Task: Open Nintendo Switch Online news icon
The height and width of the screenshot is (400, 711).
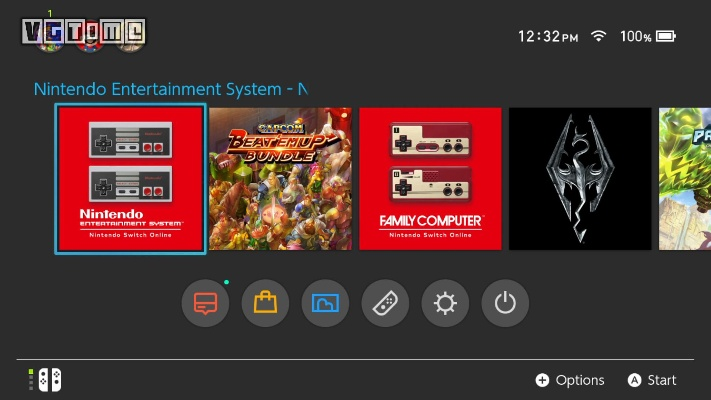Action: tap(205, 303)
